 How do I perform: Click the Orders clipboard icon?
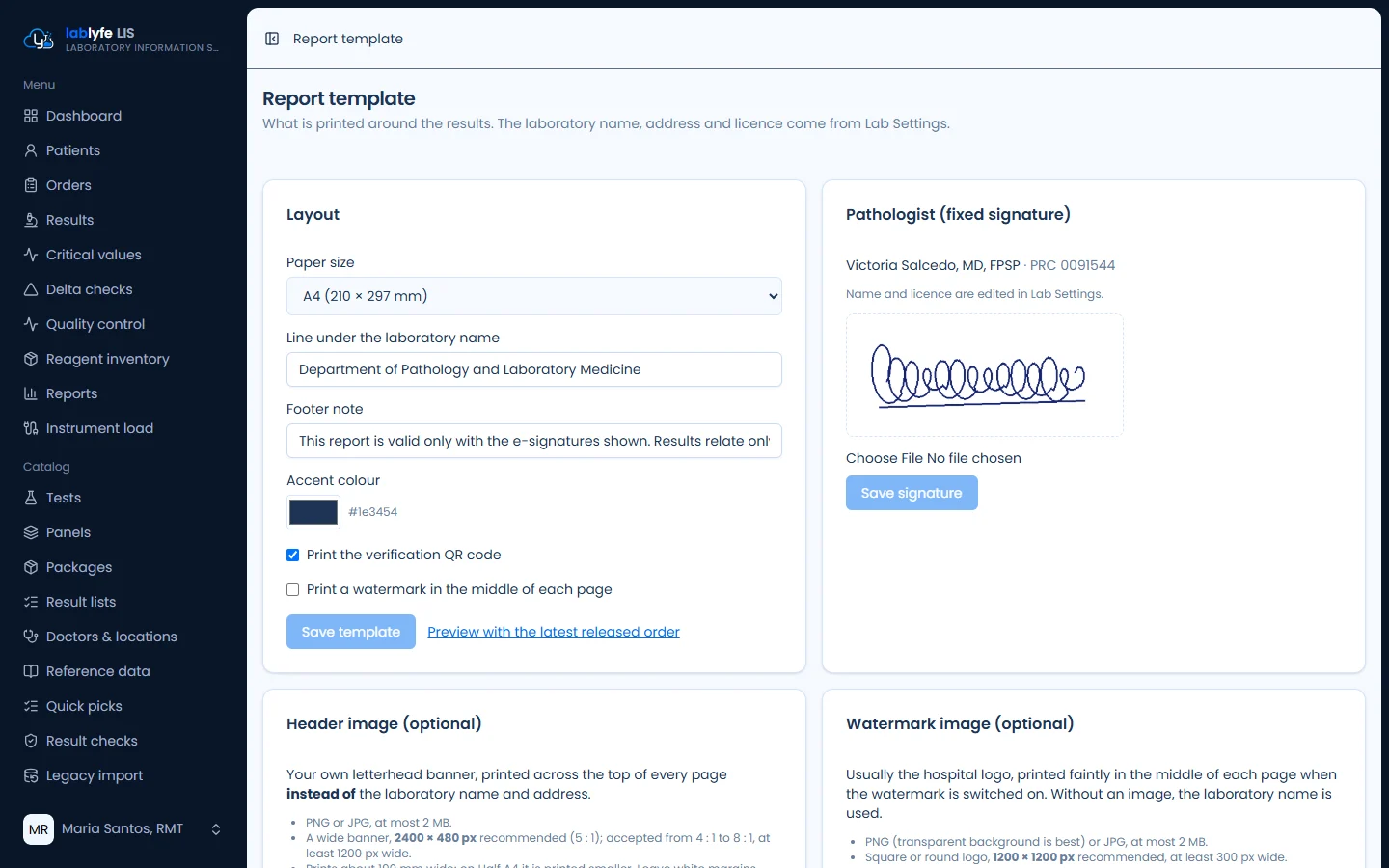(x=31, y=185)
